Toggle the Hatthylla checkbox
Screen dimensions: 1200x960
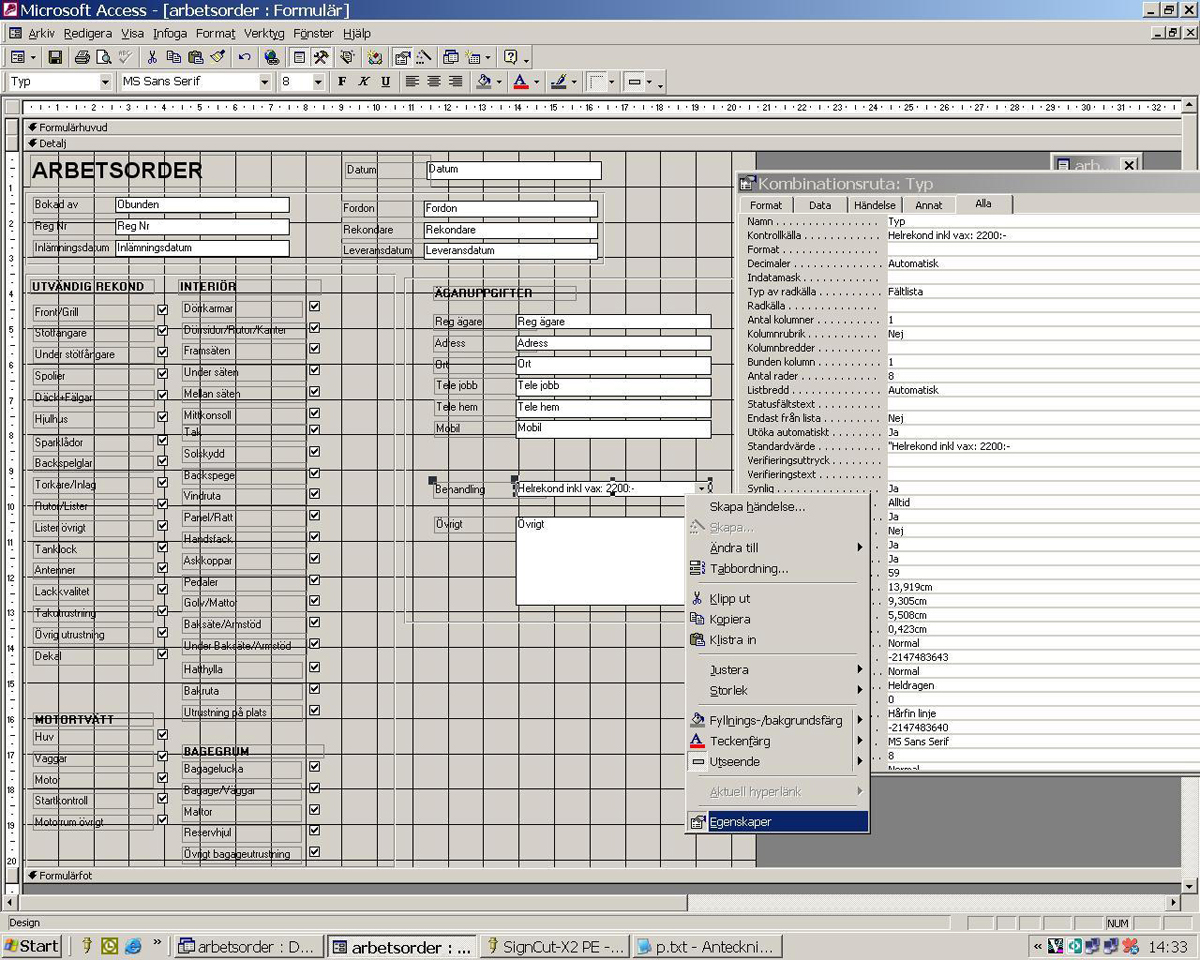(314, 667)
